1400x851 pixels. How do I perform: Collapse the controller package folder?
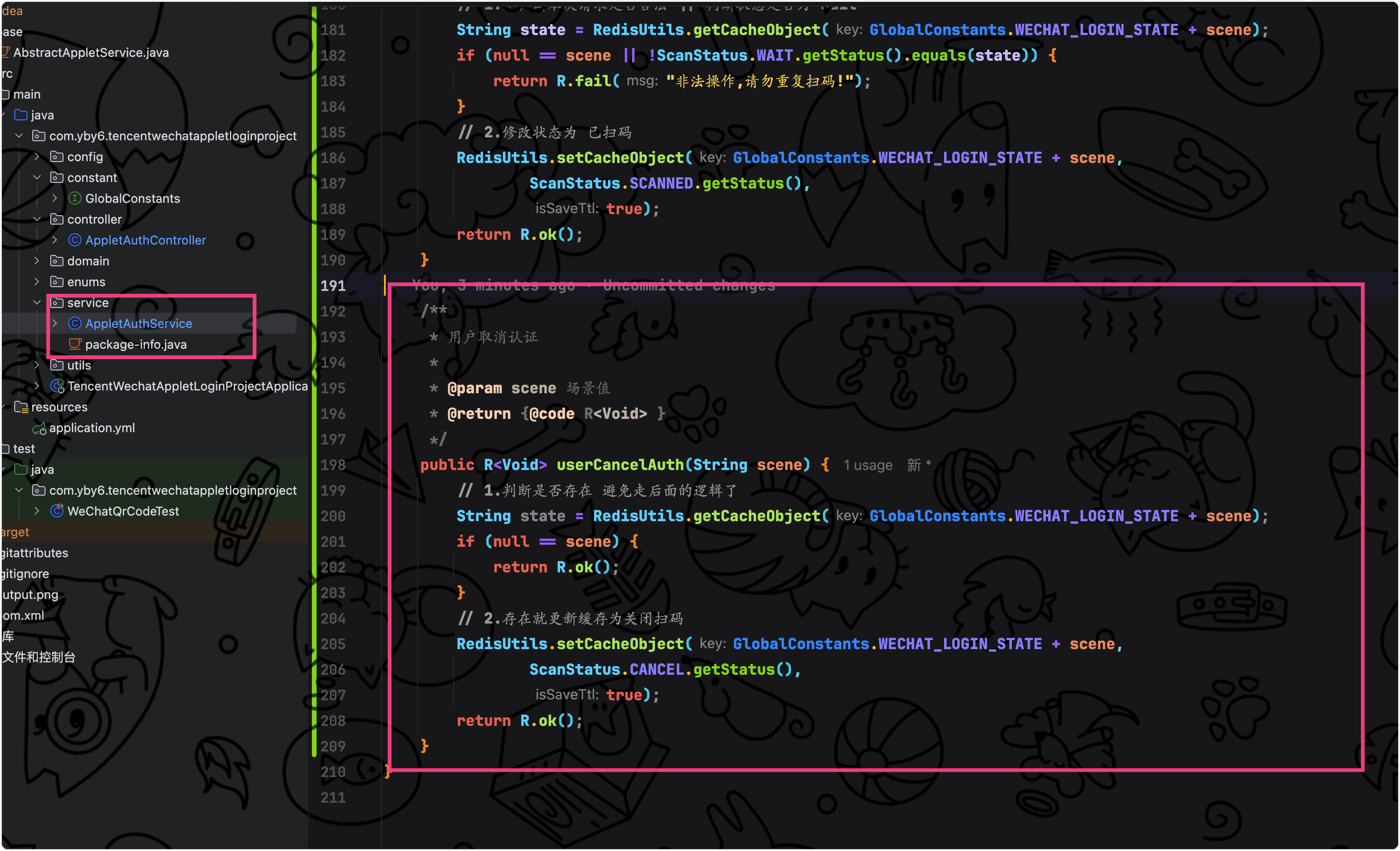click(x=37, y=219)
